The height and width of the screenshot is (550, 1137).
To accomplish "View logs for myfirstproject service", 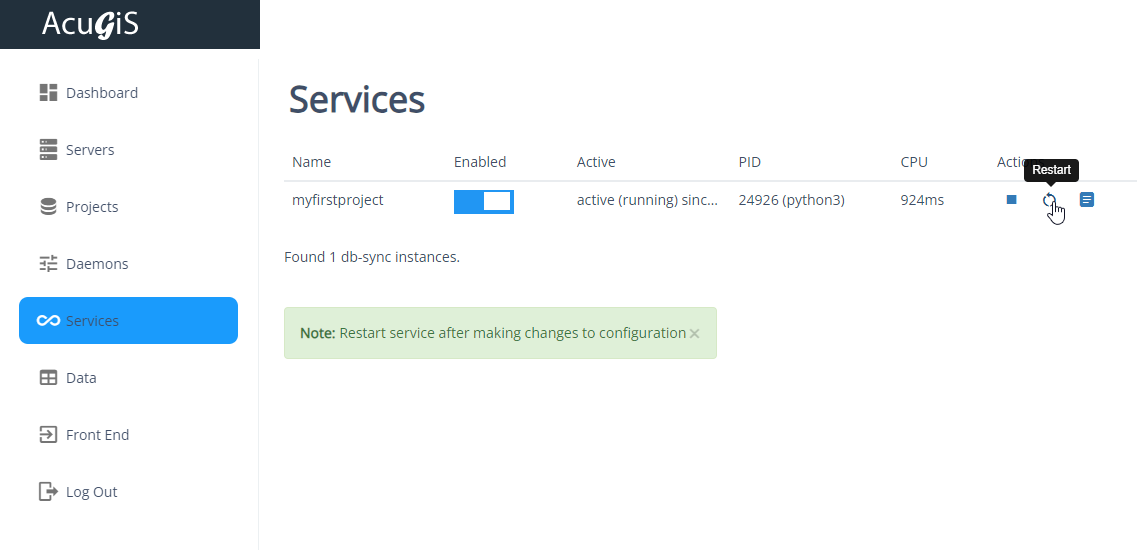I will (1087, 200).
